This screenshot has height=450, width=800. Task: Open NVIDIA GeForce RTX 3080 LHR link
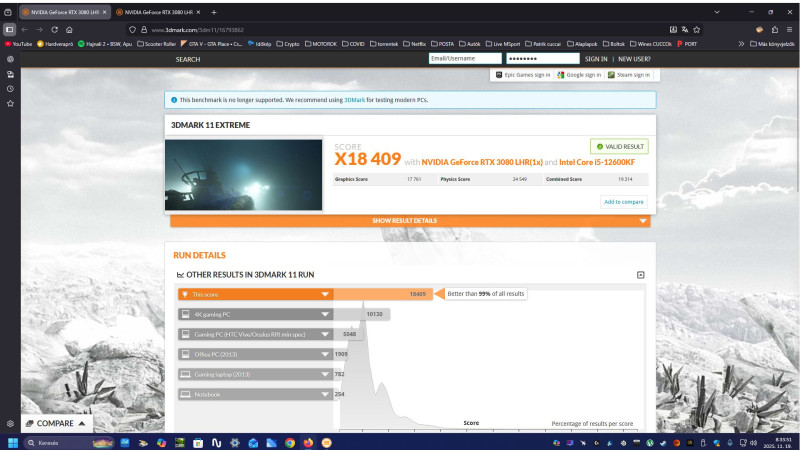pos(482,162)
